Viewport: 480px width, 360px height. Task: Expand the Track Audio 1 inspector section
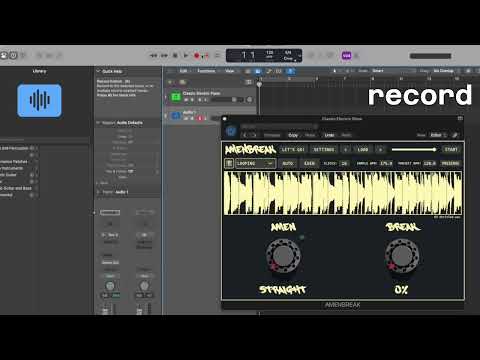click(98, 192)
